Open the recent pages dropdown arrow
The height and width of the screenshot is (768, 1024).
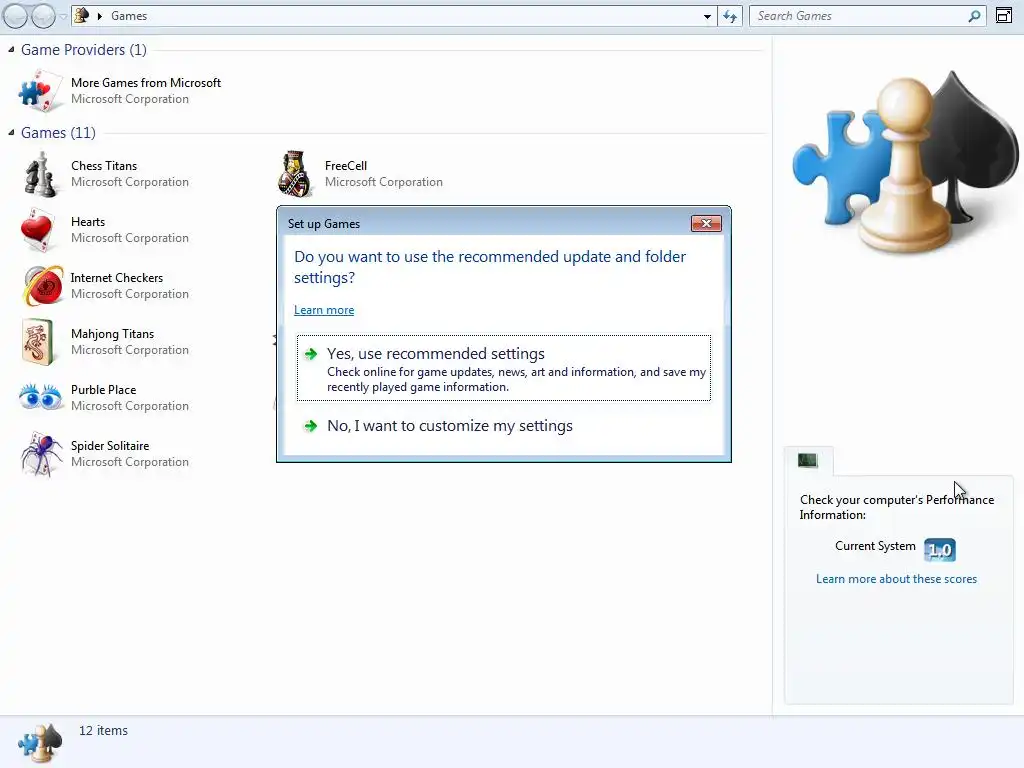point(63,16)
